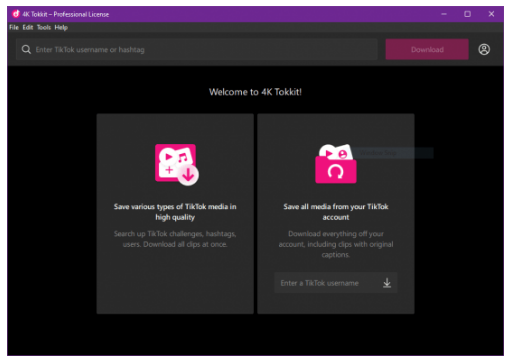Click the Download button
This screenshot has height=363, width=513.
click(x=427, y=49)
